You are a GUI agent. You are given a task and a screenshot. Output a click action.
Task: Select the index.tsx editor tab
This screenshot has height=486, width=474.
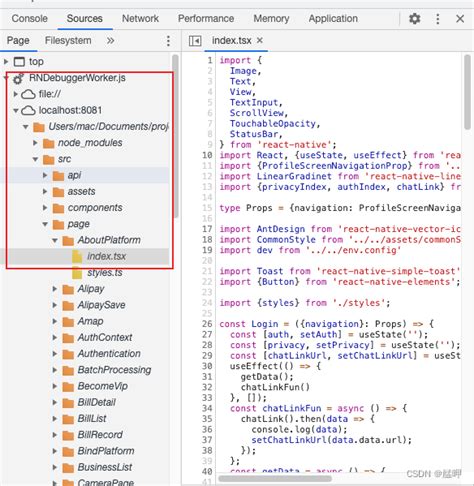[x=231, y=41]
